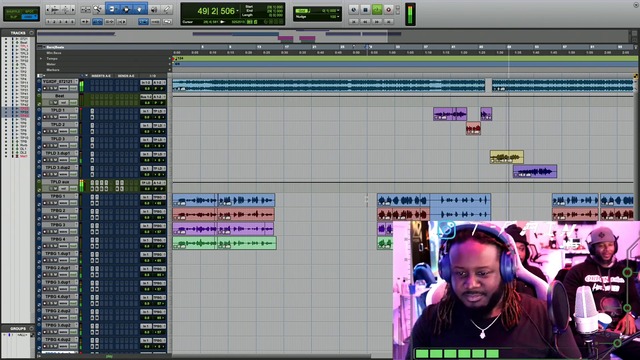Open TPLD 2 track view selector
The image size is (640, 360).
[x=64, y=131]
